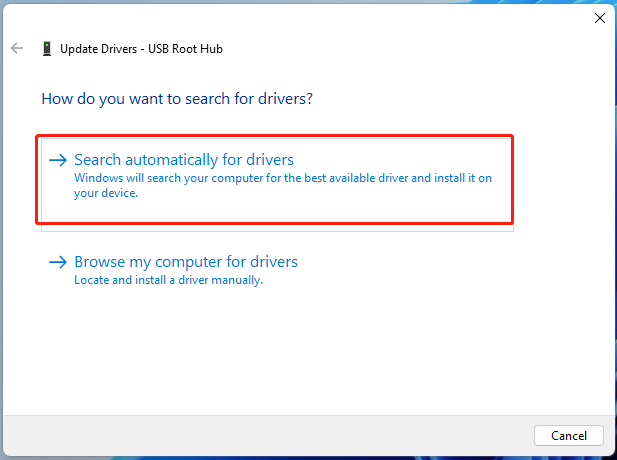617x460 pixels.
Task: Close the Update Drivers dialog window
Action: (599, 18)
